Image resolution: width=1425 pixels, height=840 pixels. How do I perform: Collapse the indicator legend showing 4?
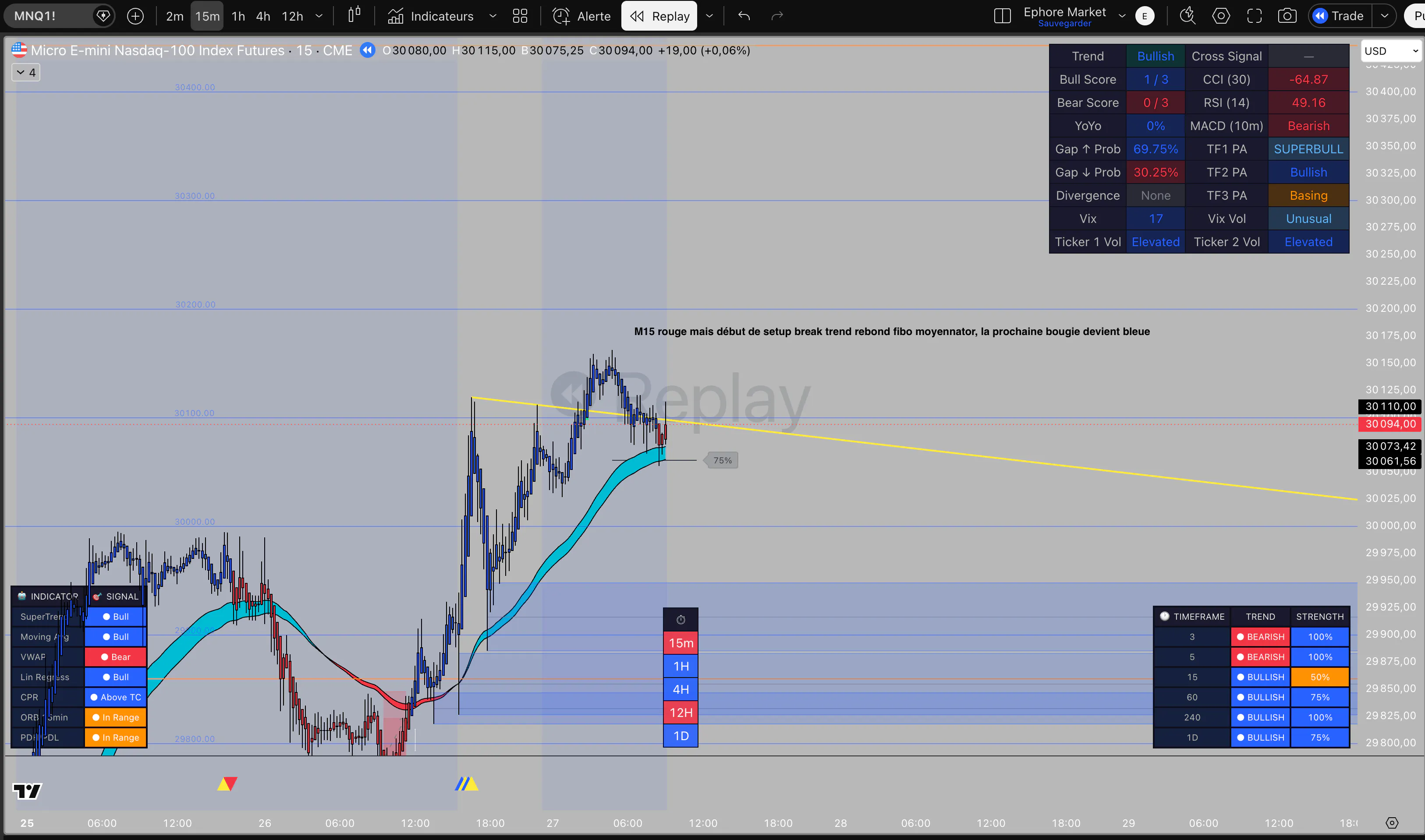coord(26,72)
